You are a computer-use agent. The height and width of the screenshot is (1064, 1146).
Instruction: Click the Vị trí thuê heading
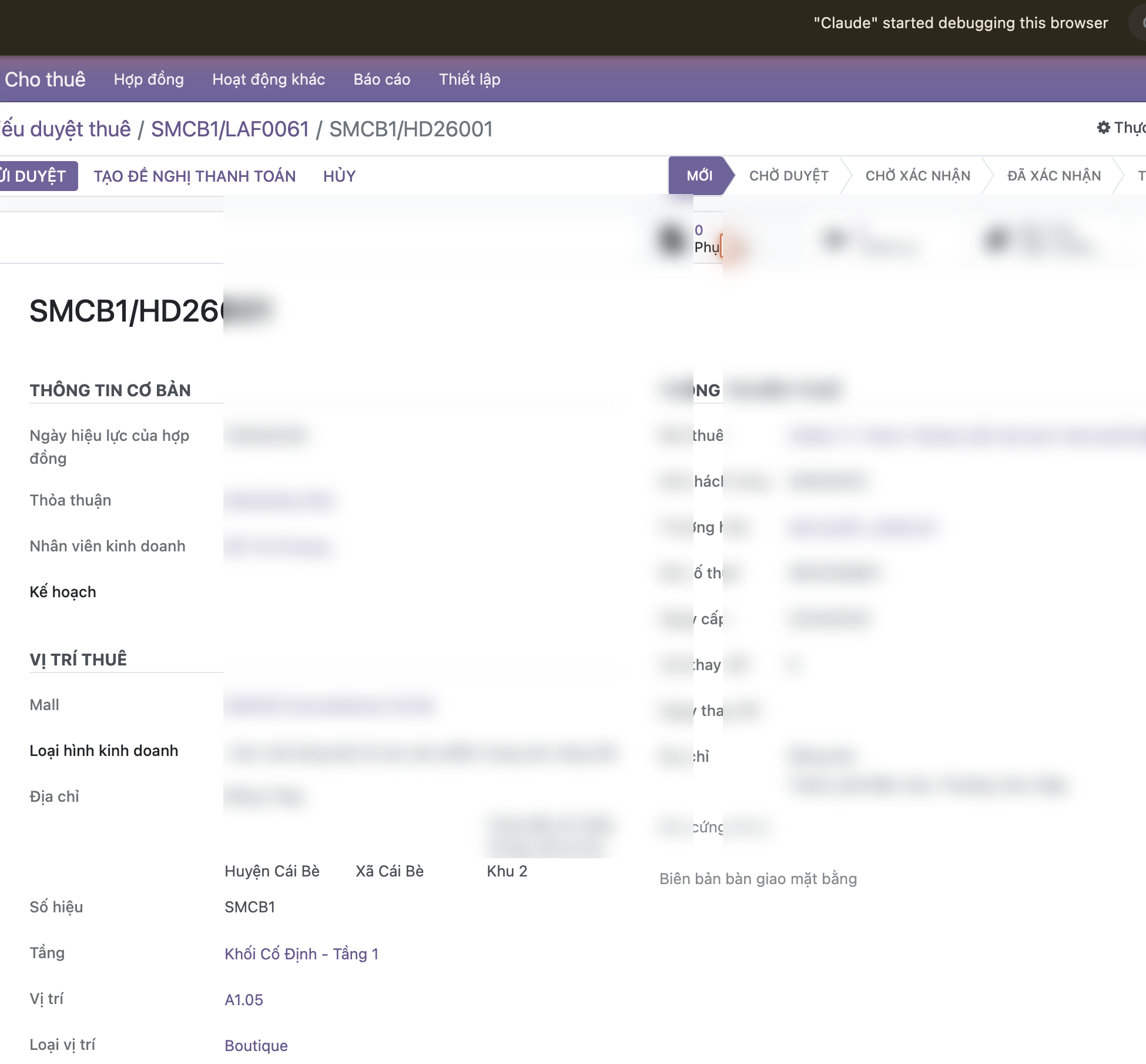coord(78,659)
